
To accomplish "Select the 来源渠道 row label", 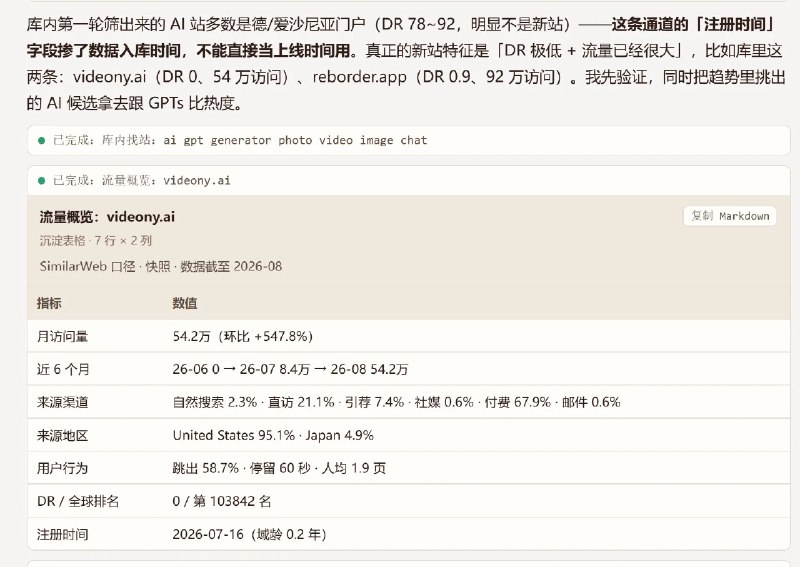I will tap(62, 402).
